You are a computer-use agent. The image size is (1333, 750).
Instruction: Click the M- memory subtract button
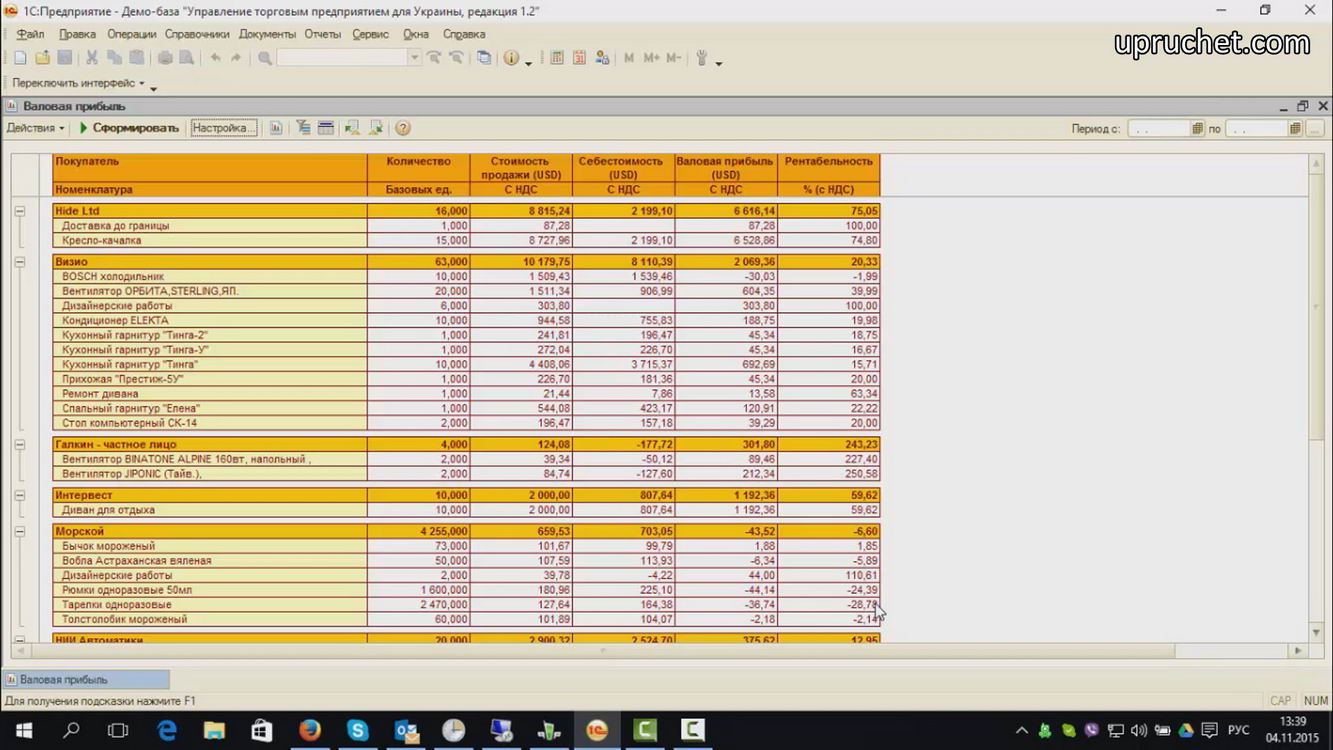click(x=674, y=58)
